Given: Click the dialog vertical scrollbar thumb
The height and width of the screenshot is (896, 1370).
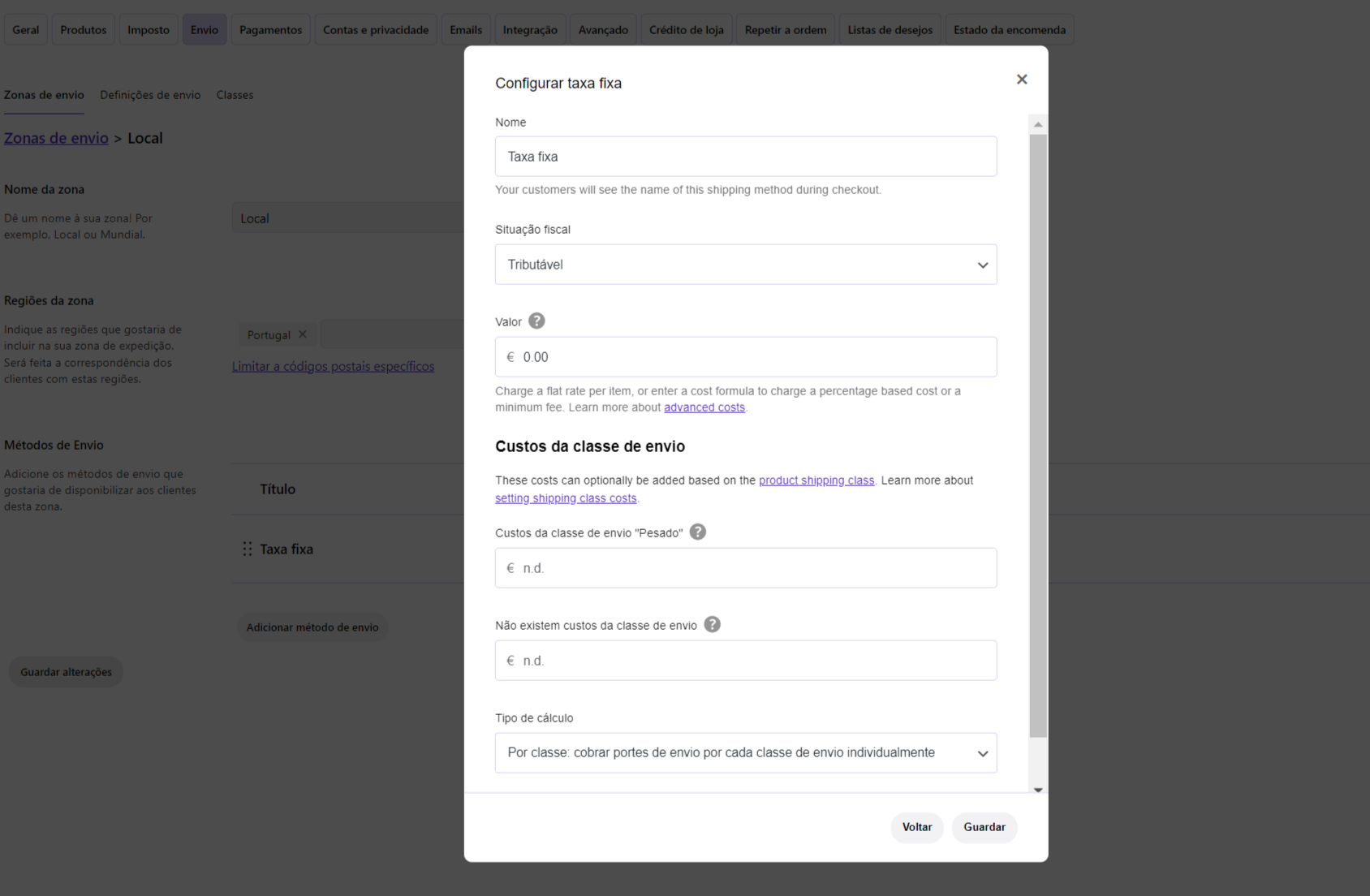Looking at the screenshot, I should [1037, 436].
